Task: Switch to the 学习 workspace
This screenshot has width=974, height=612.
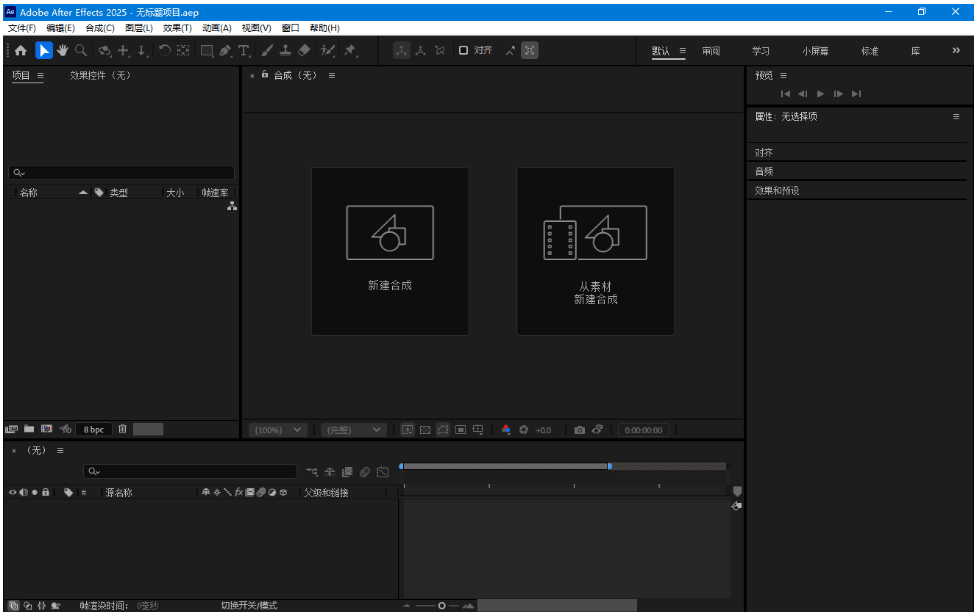Action: tap(760, 51)
